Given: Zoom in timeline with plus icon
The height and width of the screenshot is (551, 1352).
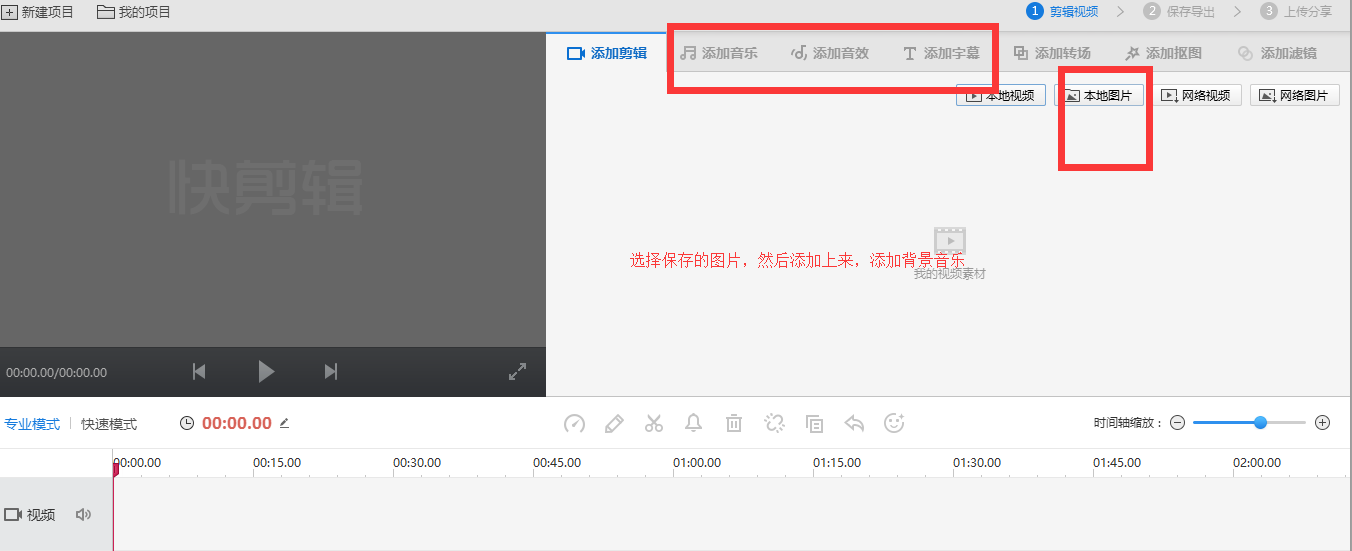Looking at the screenshot, I should pyautogui.click(x=1322, y=423).
